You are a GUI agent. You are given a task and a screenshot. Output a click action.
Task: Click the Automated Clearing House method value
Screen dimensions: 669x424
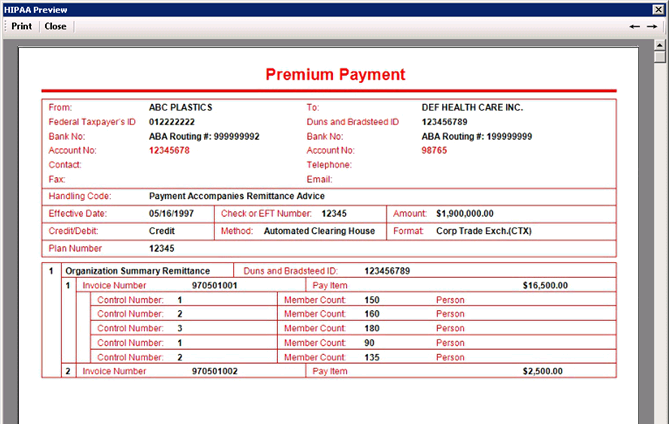pos(319,231)
